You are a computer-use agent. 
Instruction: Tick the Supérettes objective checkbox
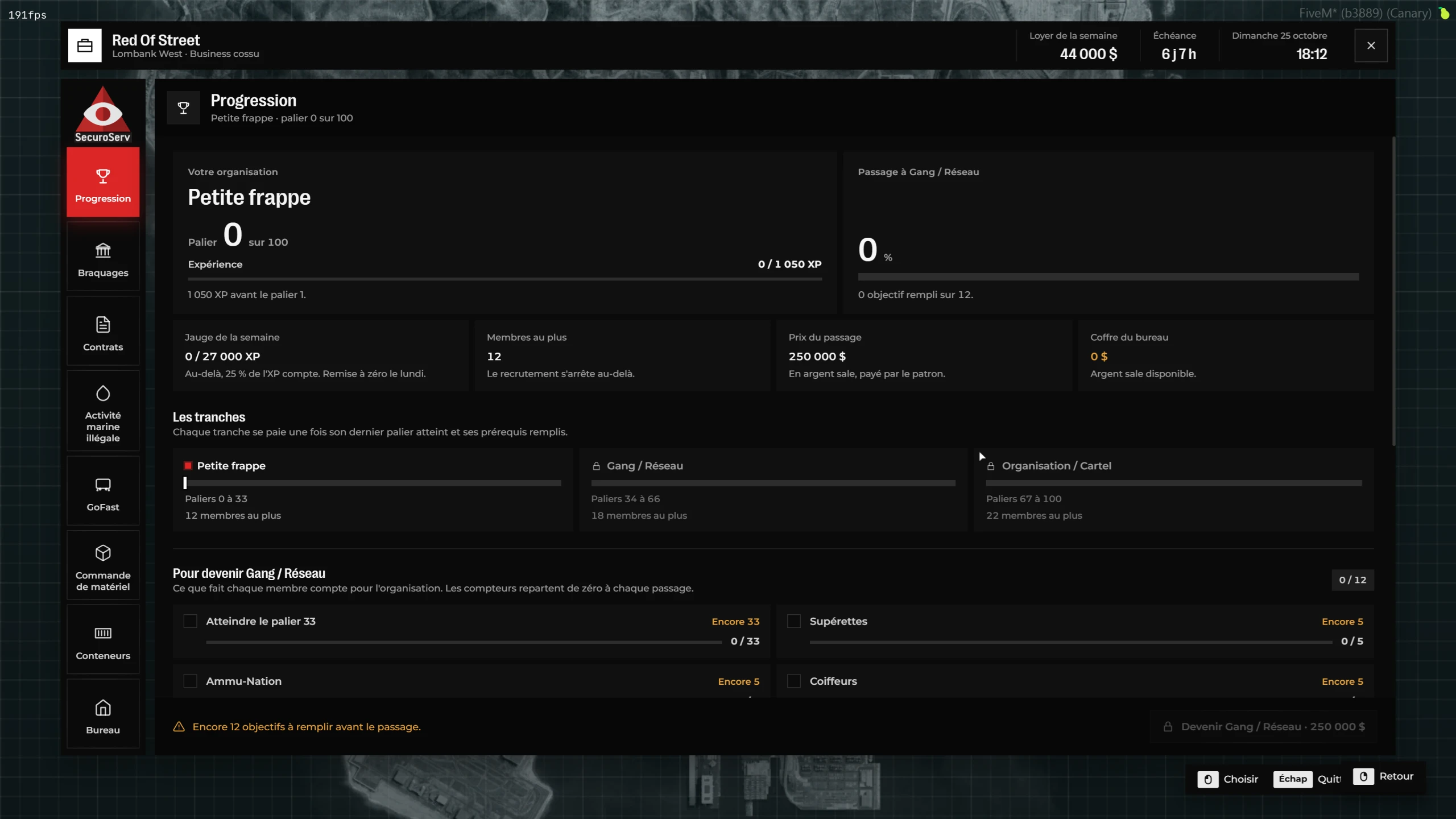(x=794, y=621)
